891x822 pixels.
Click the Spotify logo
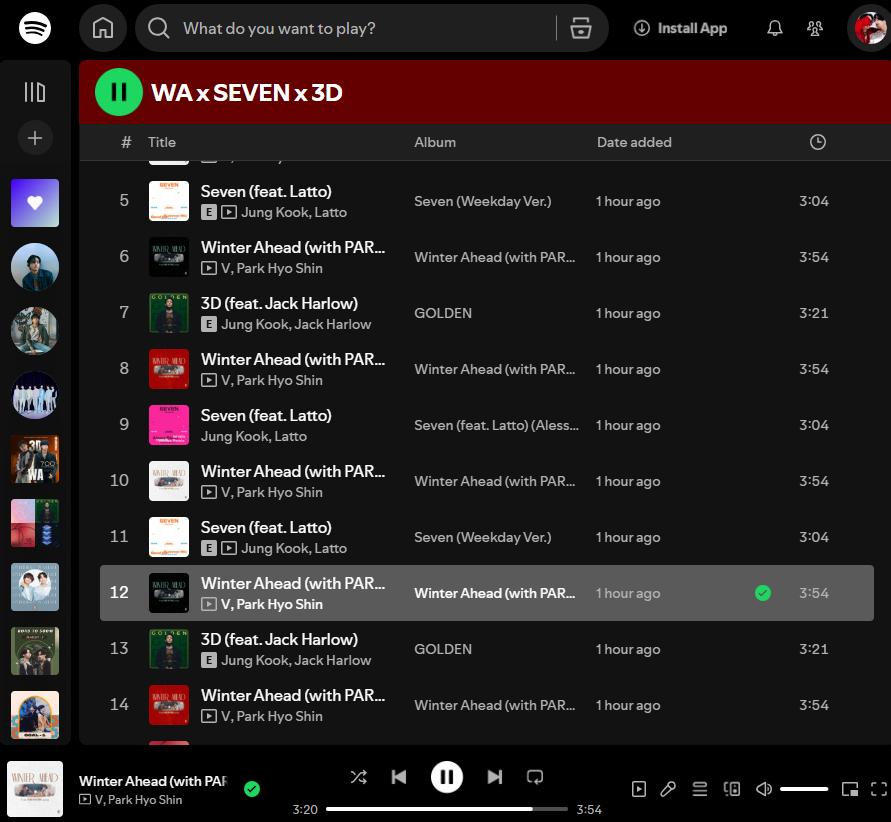coord(35,28)
